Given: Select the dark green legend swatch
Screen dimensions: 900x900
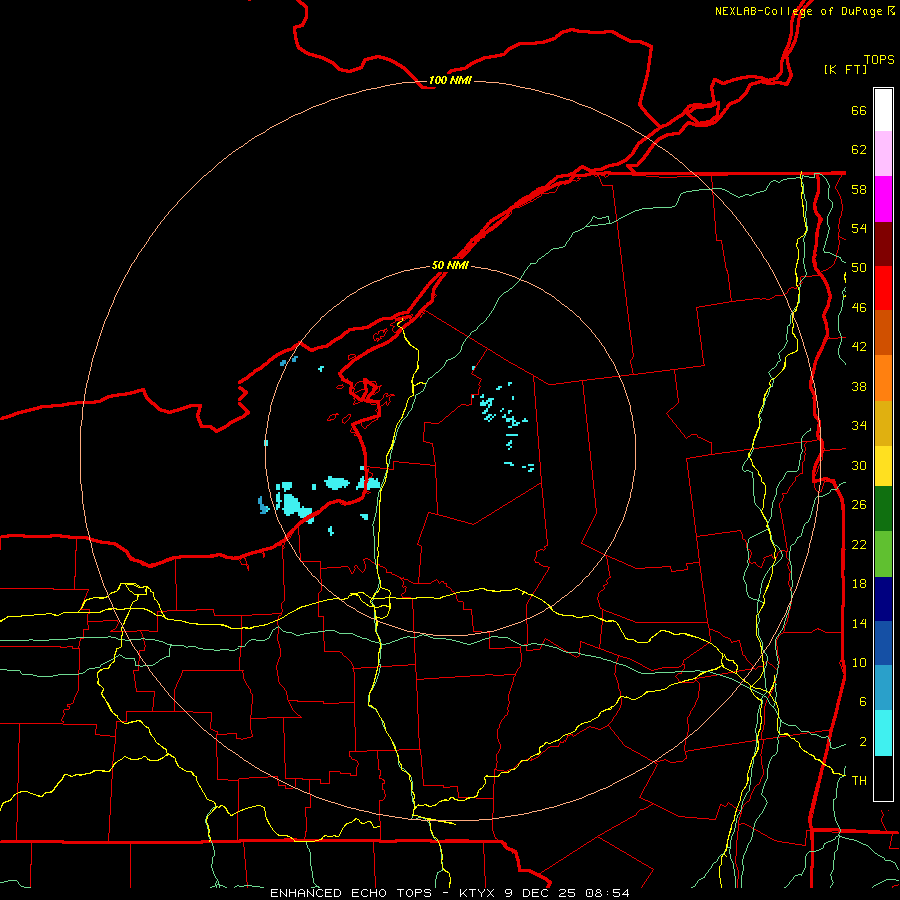Looking at the screenshot, I should (883, 509).
